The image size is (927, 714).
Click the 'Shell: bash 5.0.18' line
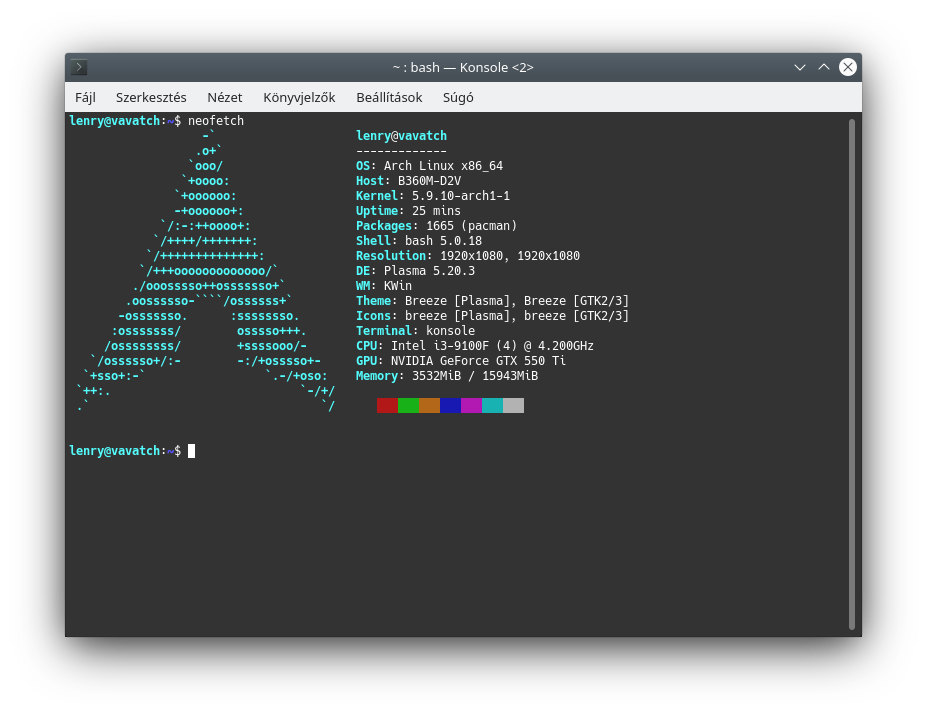click(x=419, y=241)
